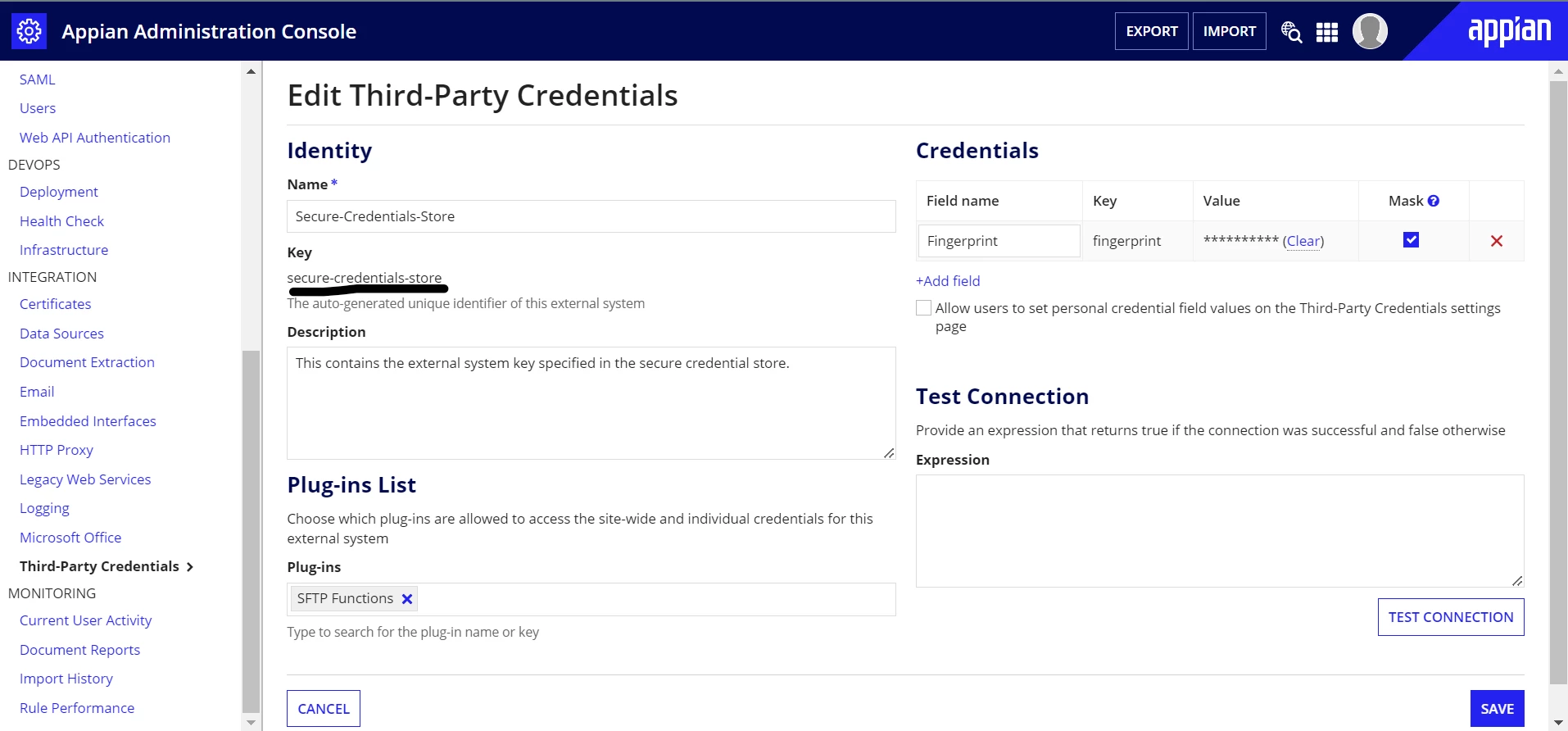Click the Edit Third-Party Credentials heading
This screenshot has width=1568, height=731.
pos(483,95)
